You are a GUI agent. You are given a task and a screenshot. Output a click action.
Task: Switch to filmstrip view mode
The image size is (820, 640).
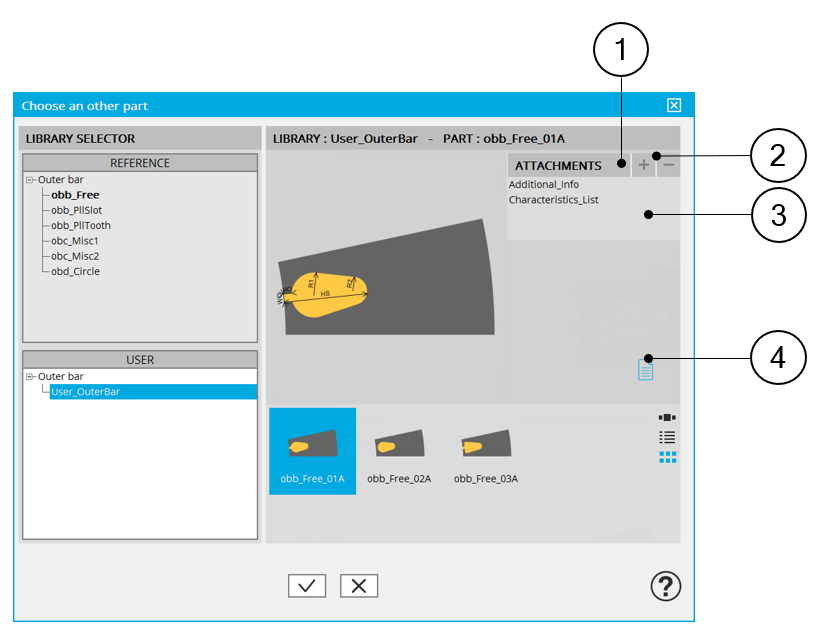tap(667, 418)
